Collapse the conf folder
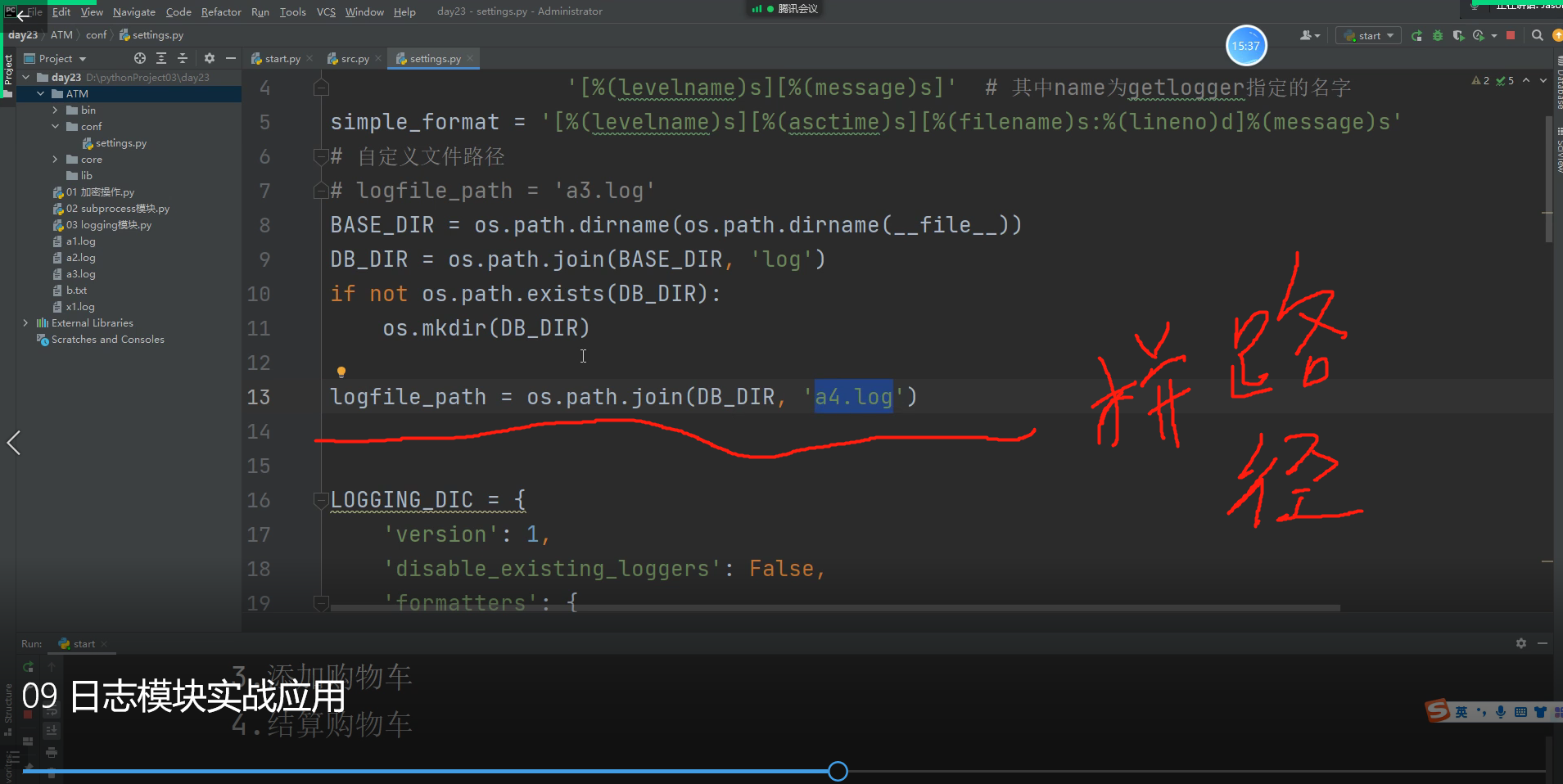Image resolution: width=1563 pixels, height=784 pixels. [55, 126]
